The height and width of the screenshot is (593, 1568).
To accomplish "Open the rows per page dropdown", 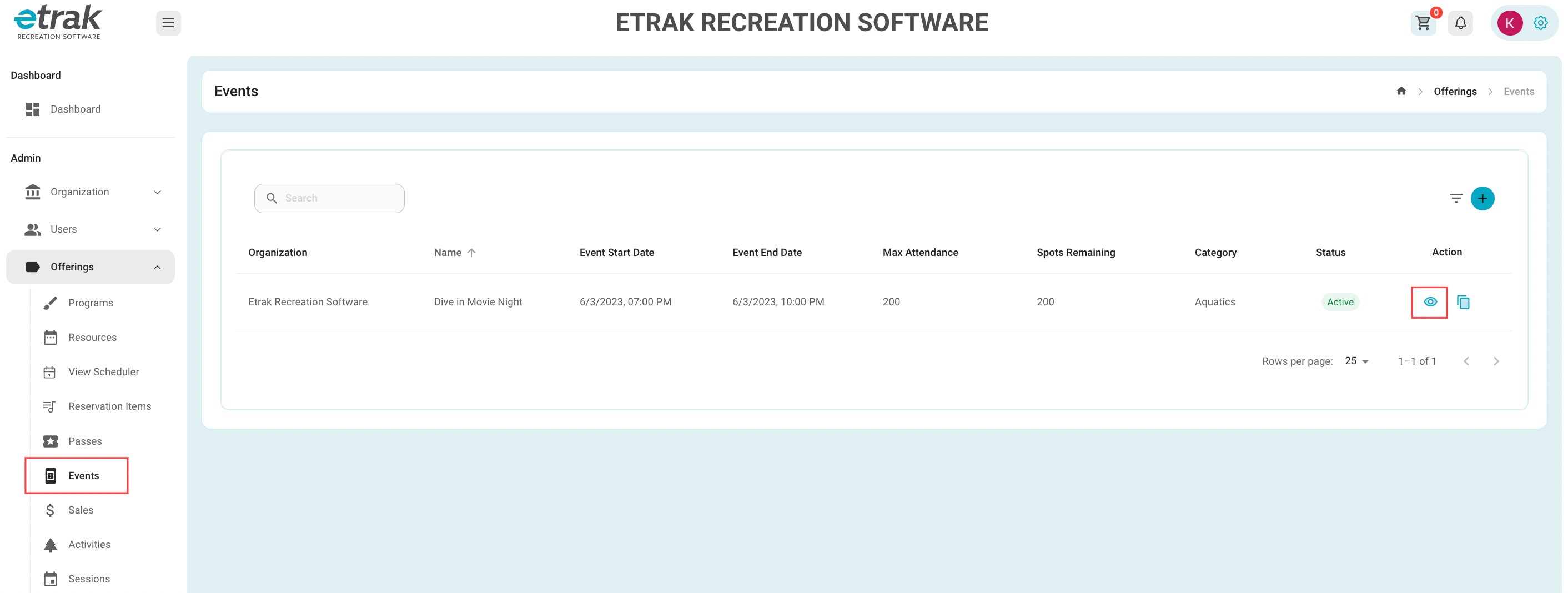I will coord(1357,361).
